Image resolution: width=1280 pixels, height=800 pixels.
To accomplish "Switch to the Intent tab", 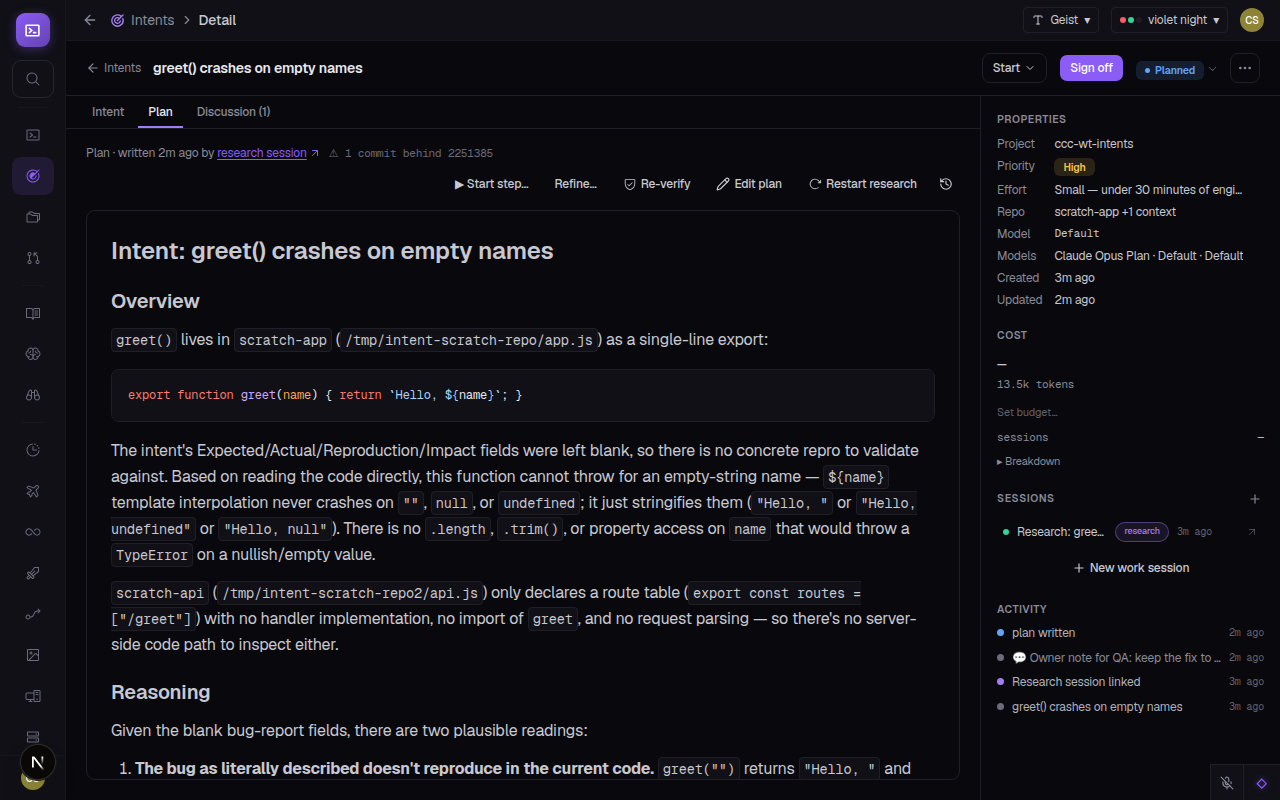I will pyautogui.click(x=108, y=112).
